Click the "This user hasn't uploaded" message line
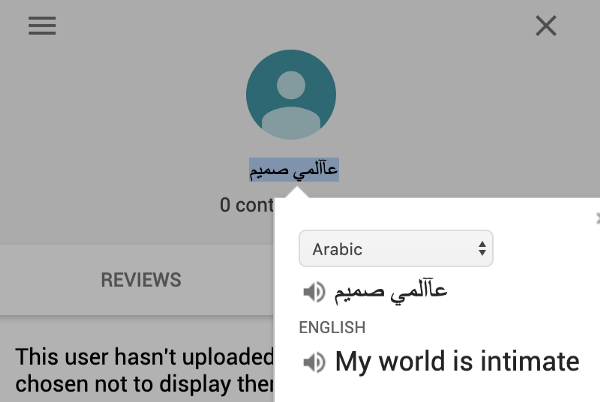Screen dimensions: 600x402 pyautogui.click(x=145, y=357)
